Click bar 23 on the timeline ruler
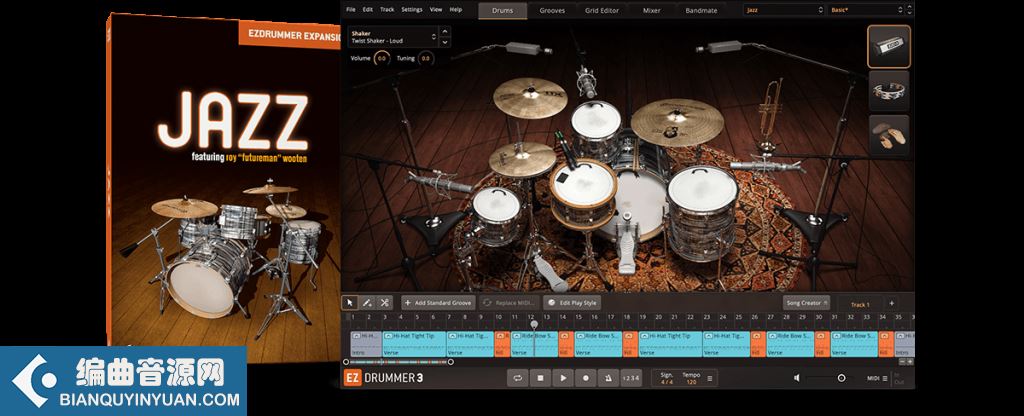The width and height of the screenshot is (1024, 416). point(707,317)
